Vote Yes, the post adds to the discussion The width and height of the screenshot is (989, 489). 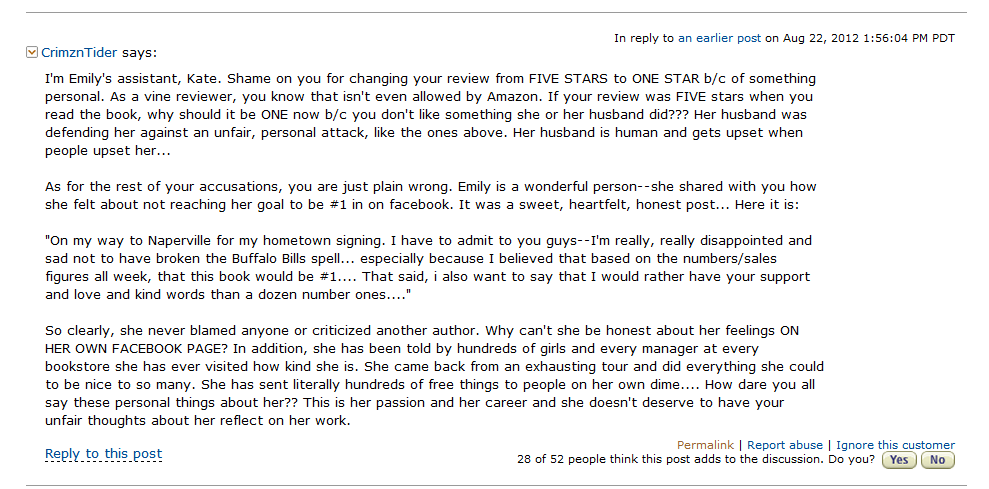click(899, 460)
